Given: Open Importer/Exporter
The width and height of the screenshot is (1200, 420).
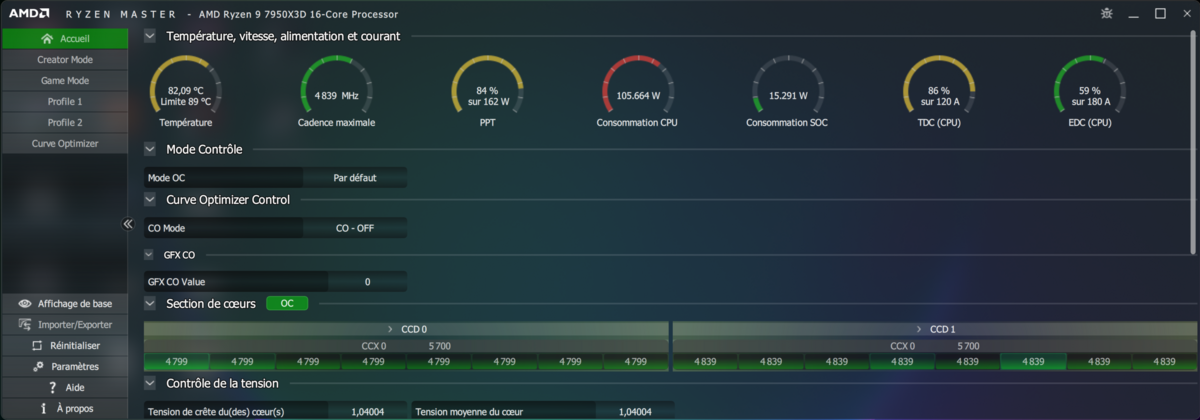Looking at the screenshot, I should click(x=65, y=324).
